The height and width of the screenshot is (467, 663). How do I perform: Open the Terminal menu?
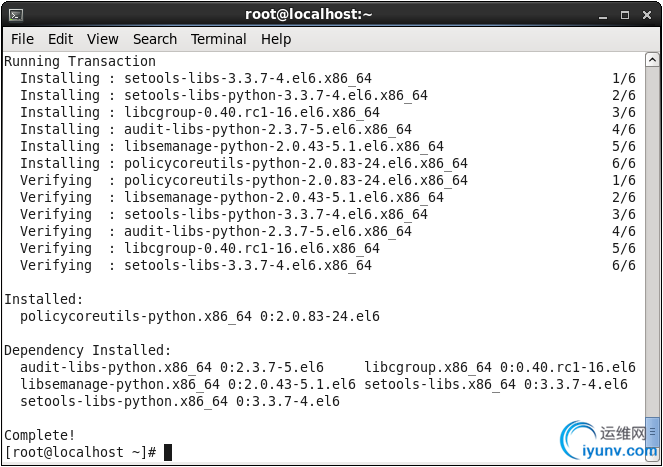(219, 39)
